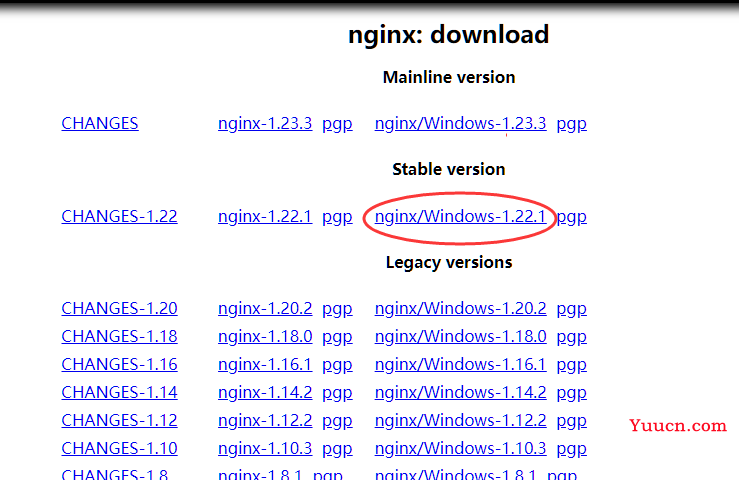
Task: Download nginx/Windows-1.18.0 build
Action: tap(460, 336)
